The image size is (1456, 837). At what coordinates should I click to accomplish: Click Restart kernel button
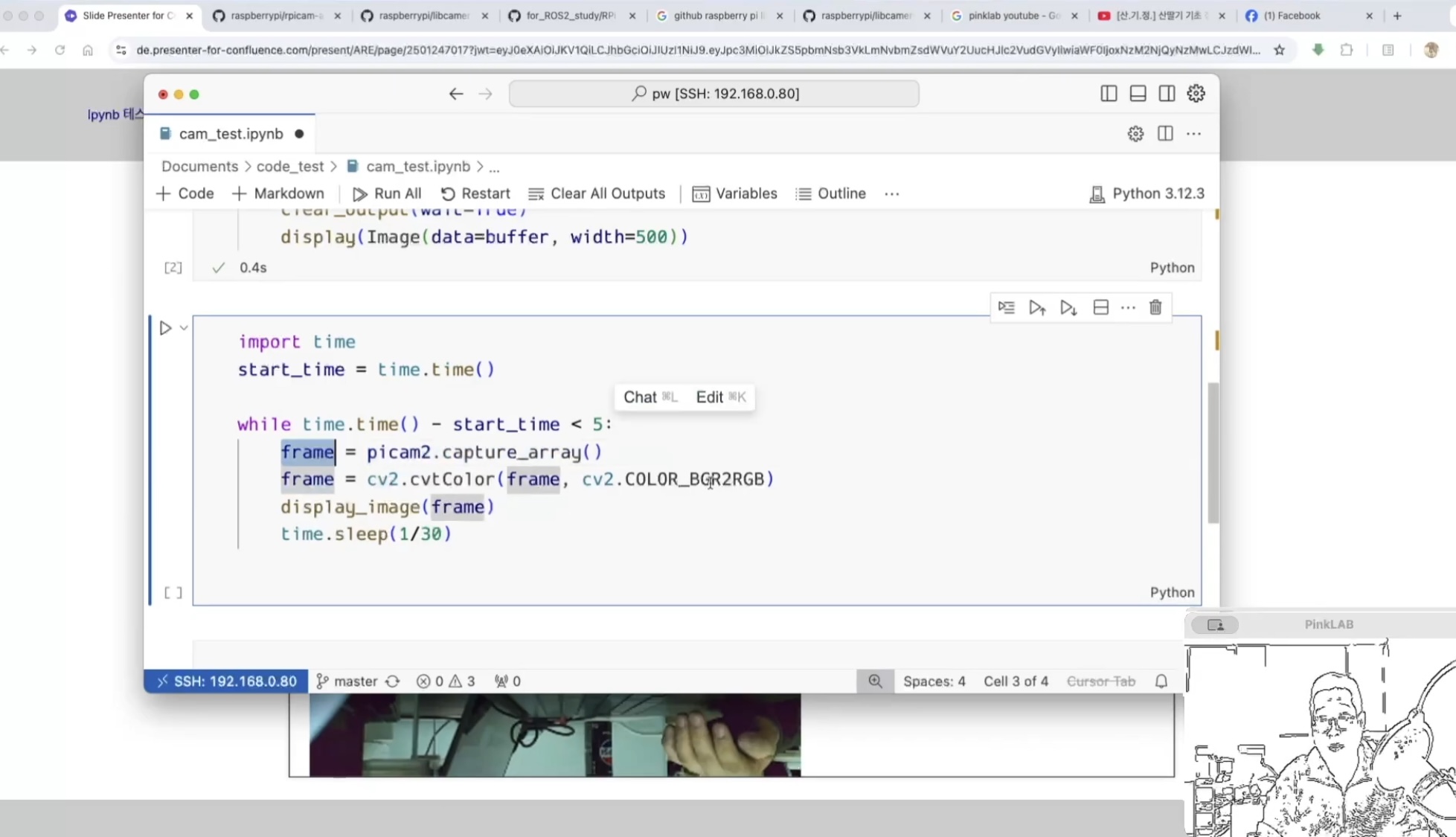[x=475, y=194]
